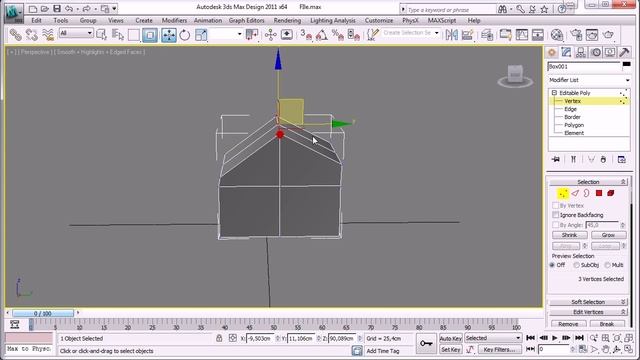
Task: Toggle Set Key Mode key icon
Action: 426,344
